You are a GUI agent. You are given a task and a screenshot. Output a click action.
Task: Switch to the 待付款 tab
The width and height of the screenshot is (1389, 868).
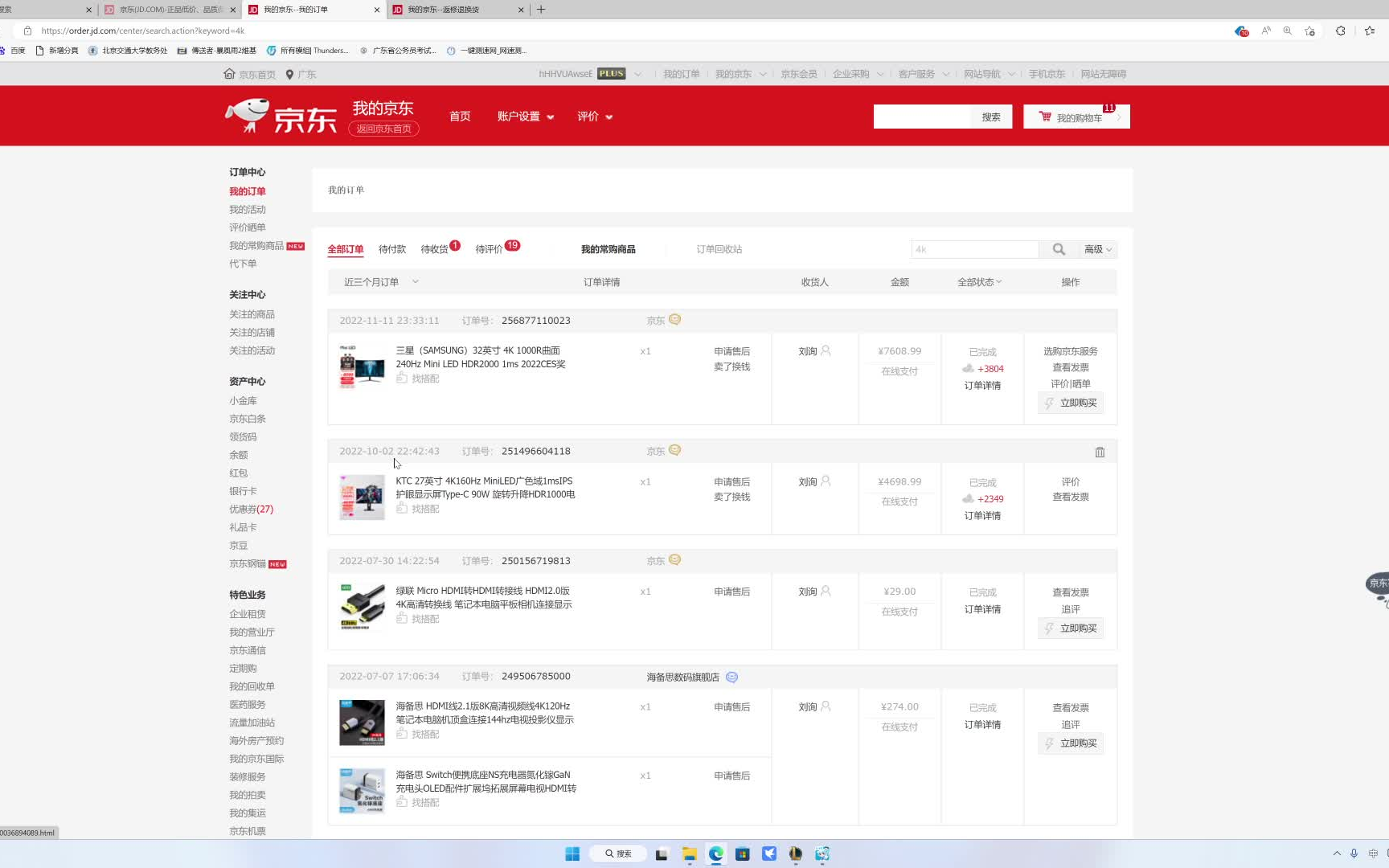pyautogui.click(x=392, y=249)
